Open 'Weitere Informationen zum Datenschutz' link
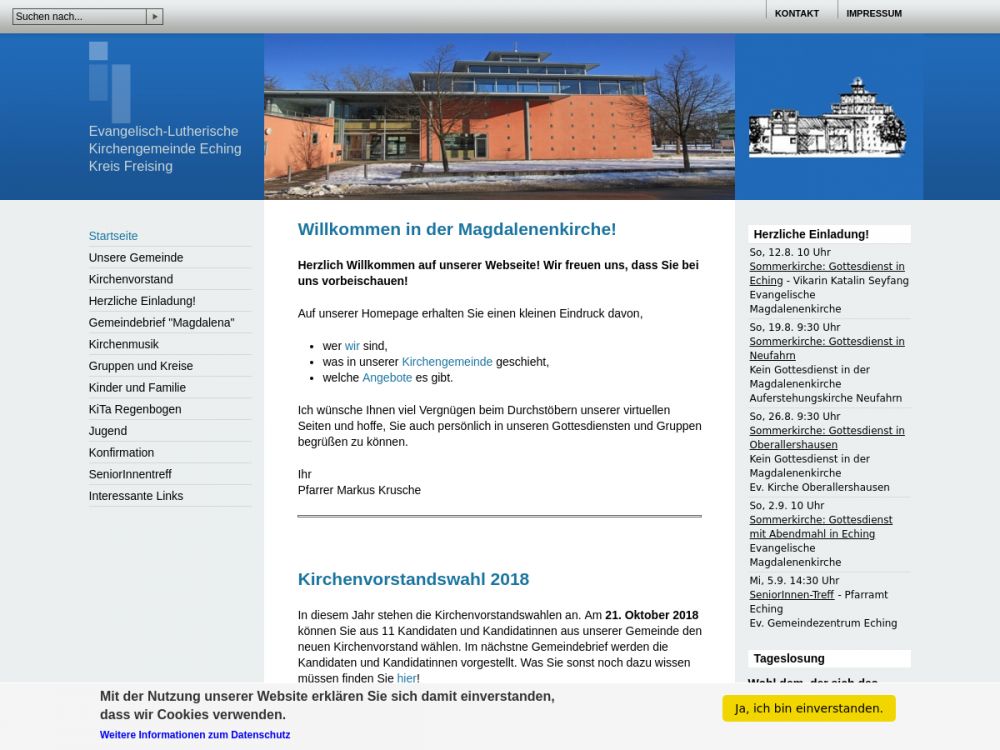The height and width of the screenshot is (750, 1000). point(195,735)
